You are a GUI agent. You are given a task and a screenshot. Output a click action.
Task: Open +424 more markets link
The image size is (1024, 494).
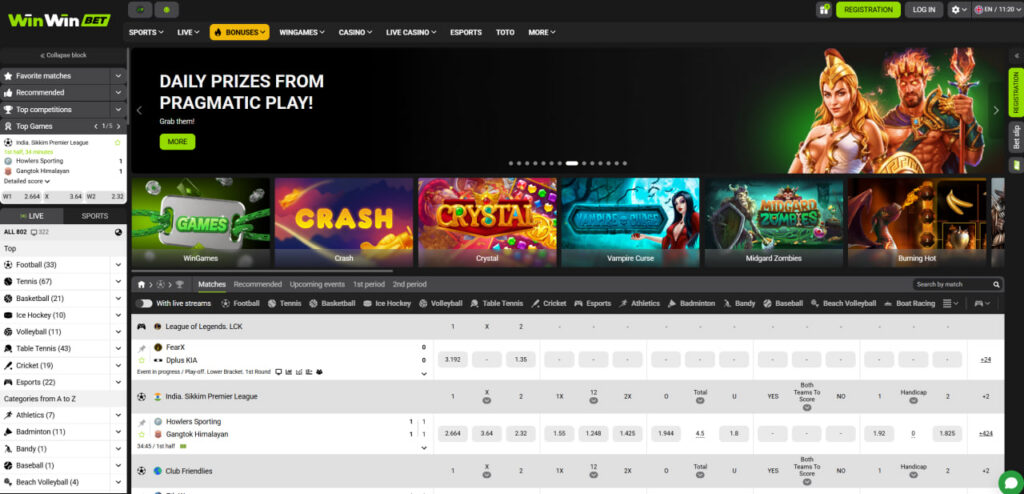(985, 434)
